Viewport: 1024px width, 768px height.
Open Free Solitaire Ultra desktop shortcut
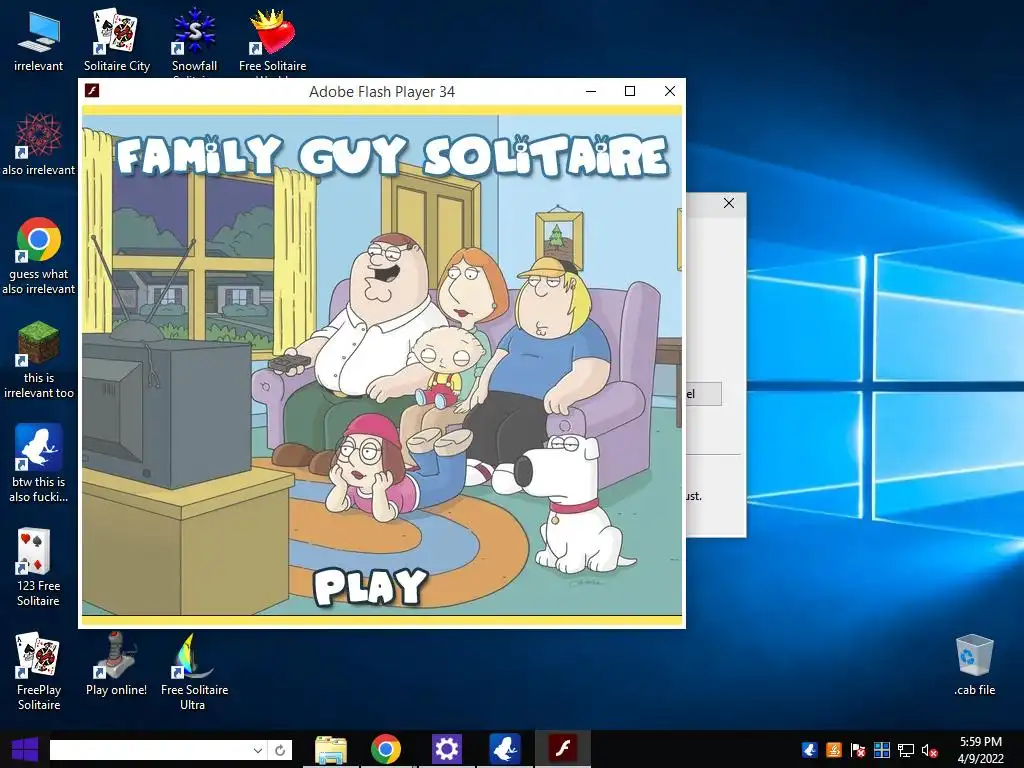[x=194, y=671]
